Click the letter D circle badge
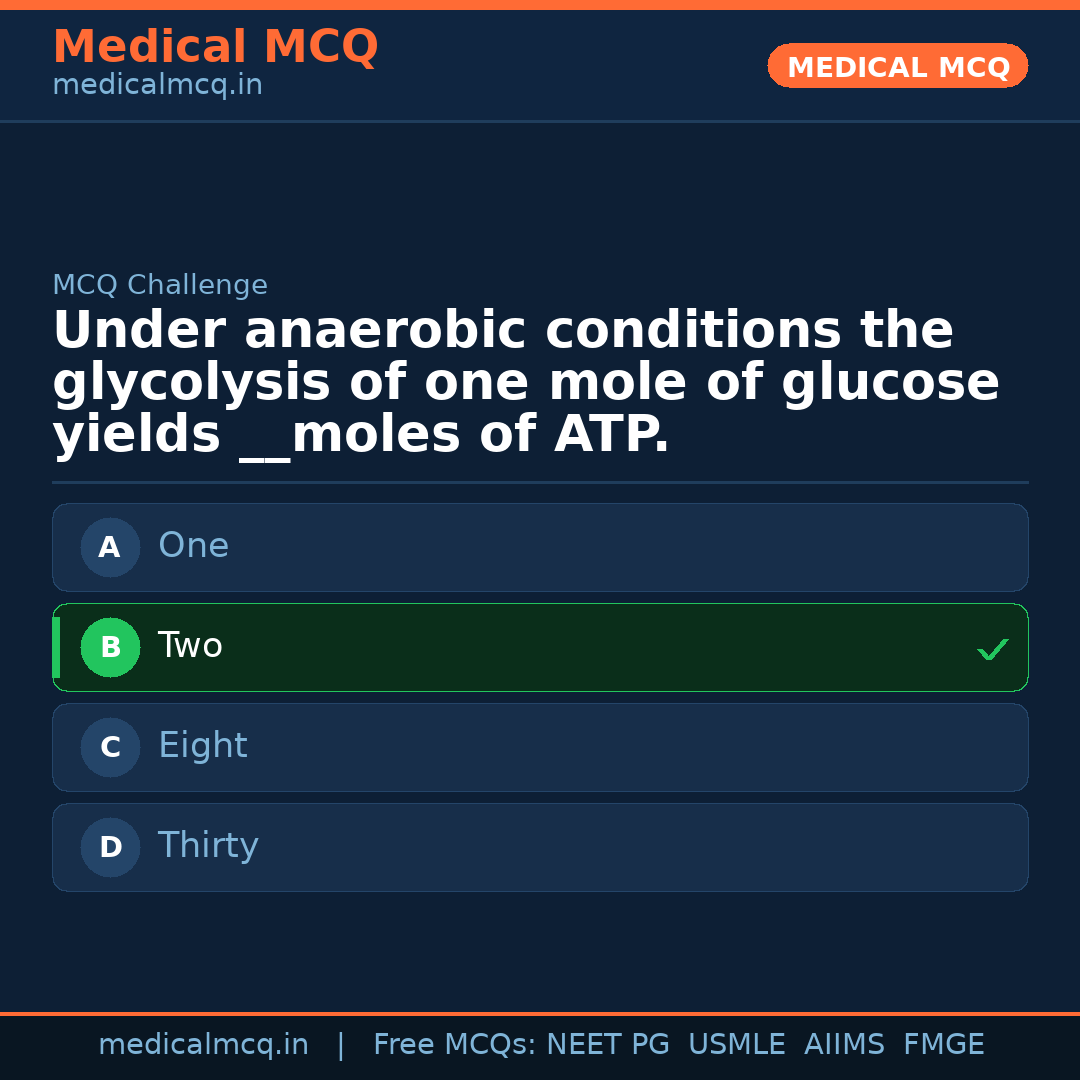 point(110,847)
